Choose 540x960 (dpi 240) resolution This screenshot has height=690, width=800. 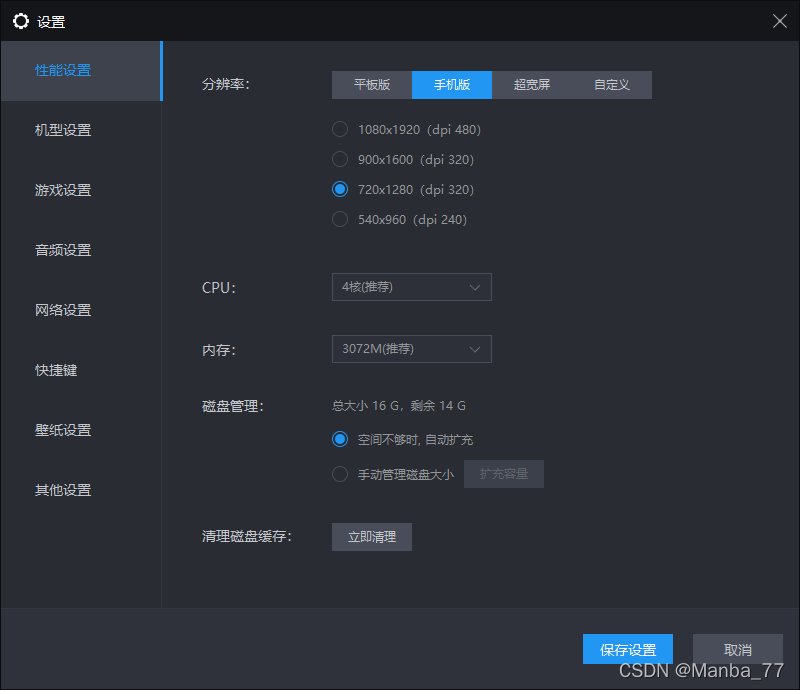coord(399,219)
